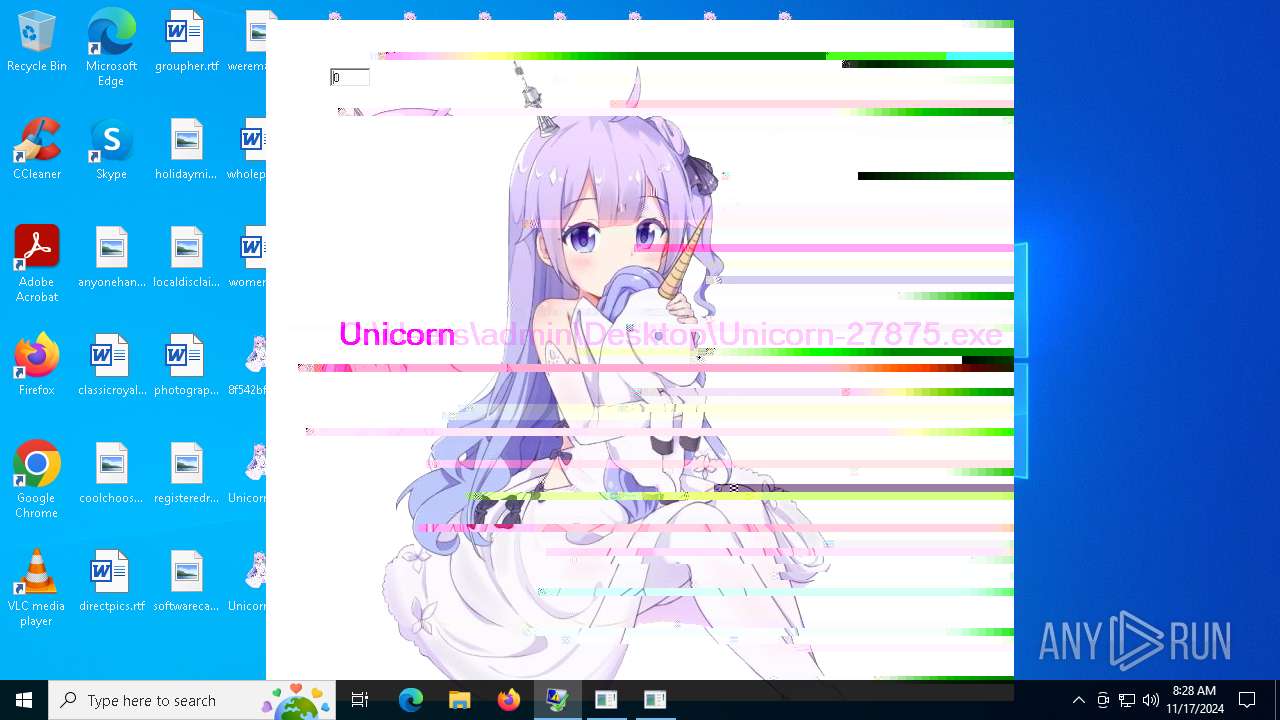This screenshot has height=720, width=1280.
Task: Open the Action Center notifications
Action: [x=1247, y=700]
